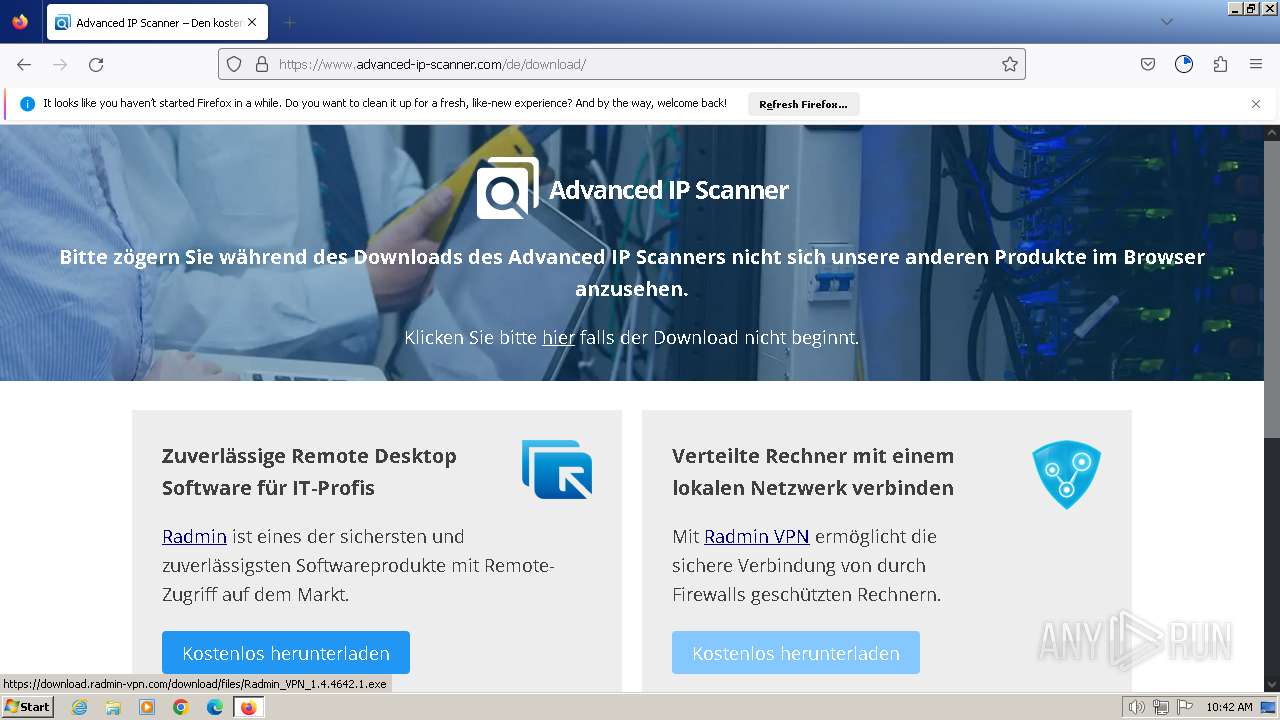
Task: Launch Chrome from taskbar
Action: coord(181,707)
